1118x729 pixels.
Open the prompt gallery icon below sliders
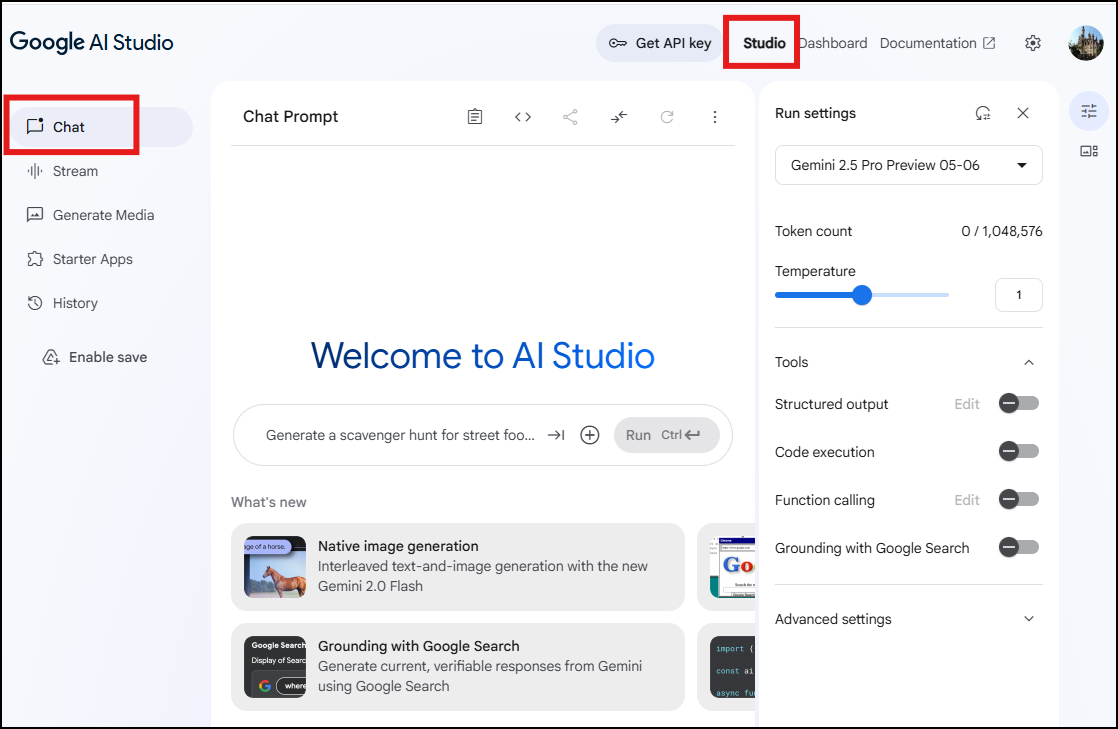[1089, 151]
